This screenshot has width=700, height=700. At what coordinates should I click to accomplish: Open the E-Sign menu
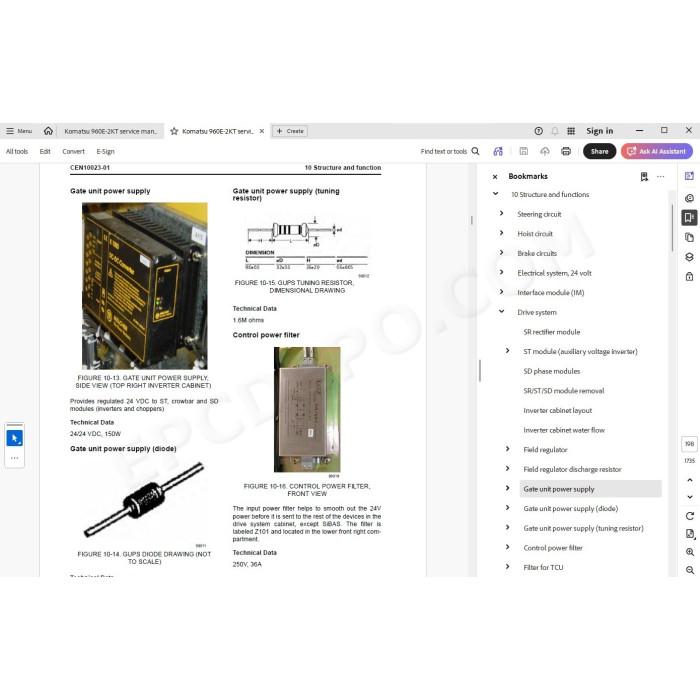106,151
